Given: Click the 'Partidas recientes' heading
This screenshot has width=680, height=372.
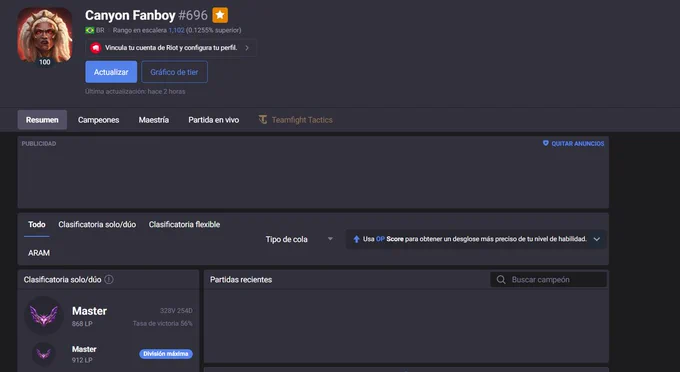Looking at the screenshot, I should tap(241, 280).
